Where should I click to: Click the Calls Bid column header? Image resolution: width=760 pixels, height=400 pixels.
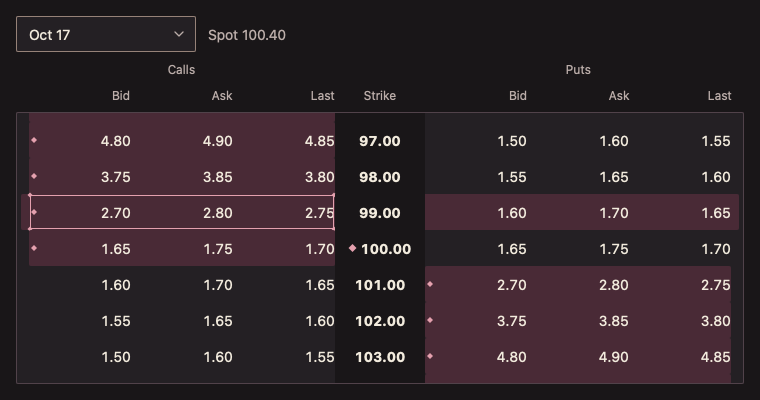tap(121, 96)
